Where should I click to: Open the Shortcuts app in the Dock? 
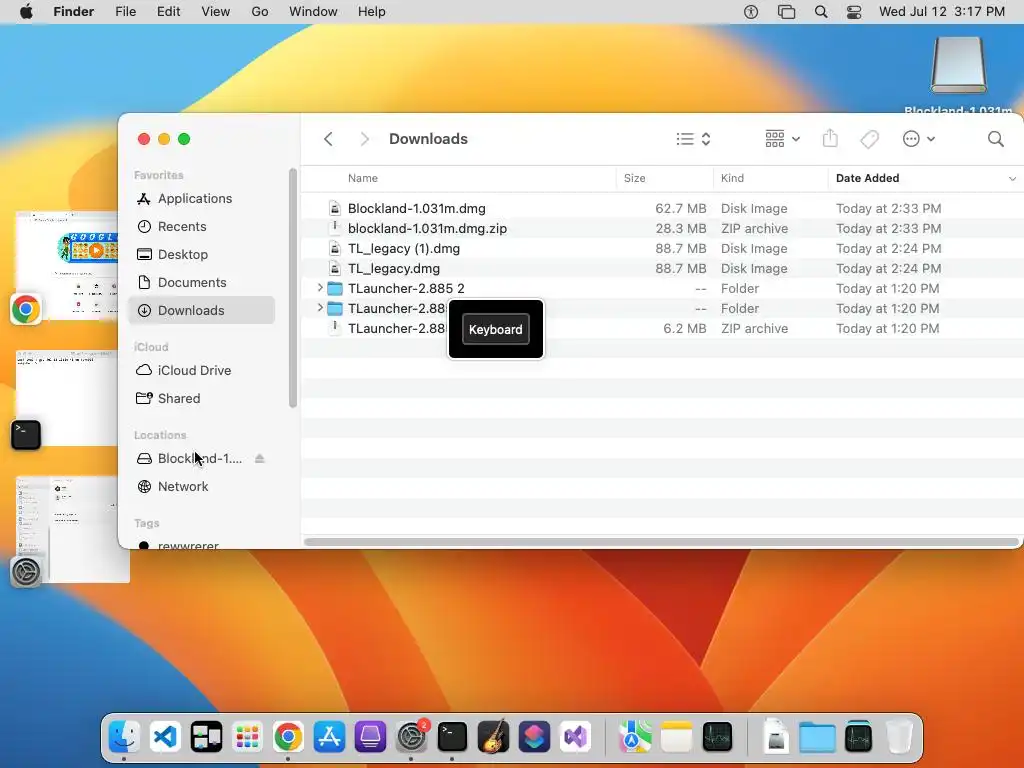(534, 737)
